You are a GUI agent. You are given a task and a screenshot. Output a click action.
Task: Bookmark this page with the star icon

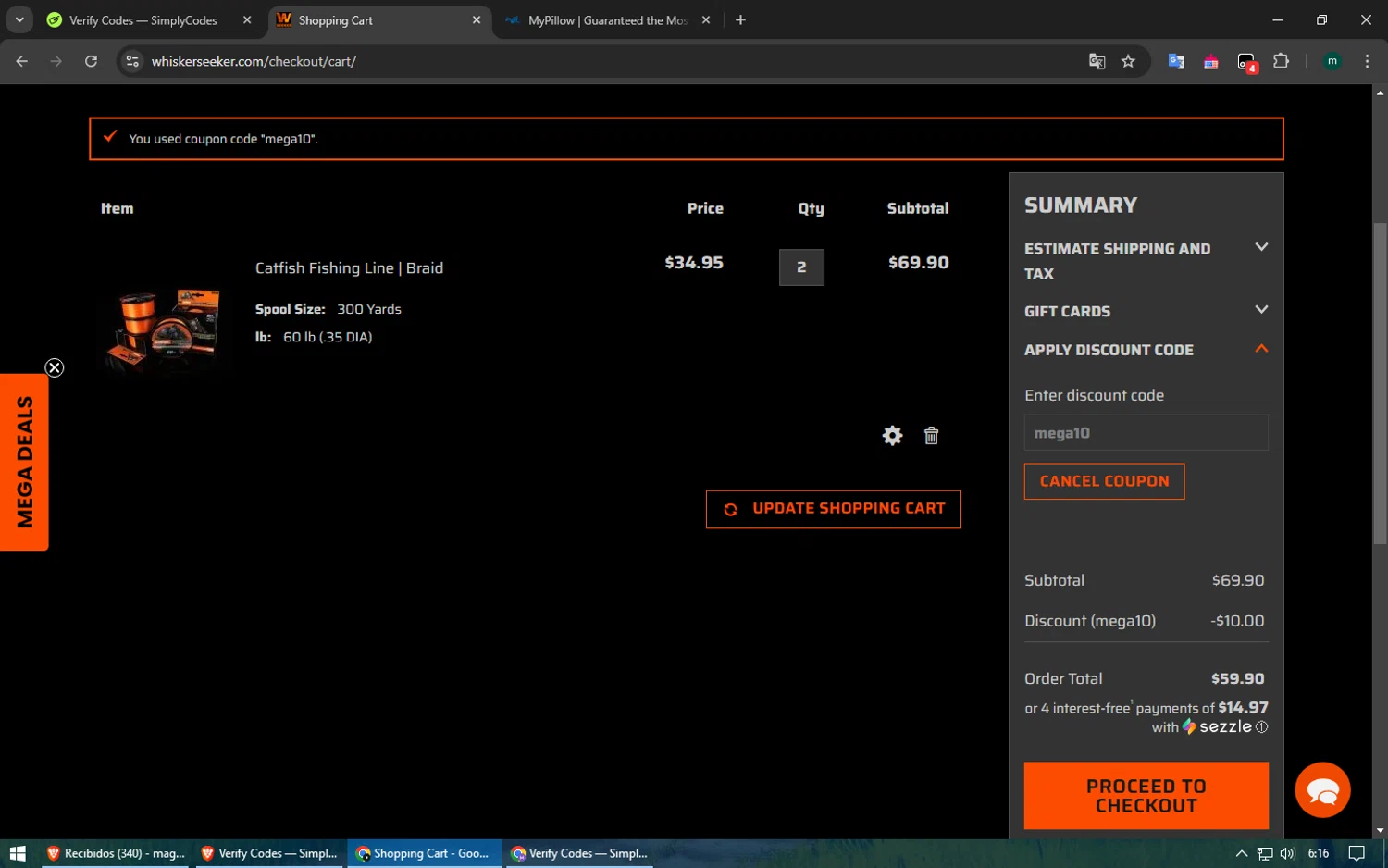[1128, 61]
